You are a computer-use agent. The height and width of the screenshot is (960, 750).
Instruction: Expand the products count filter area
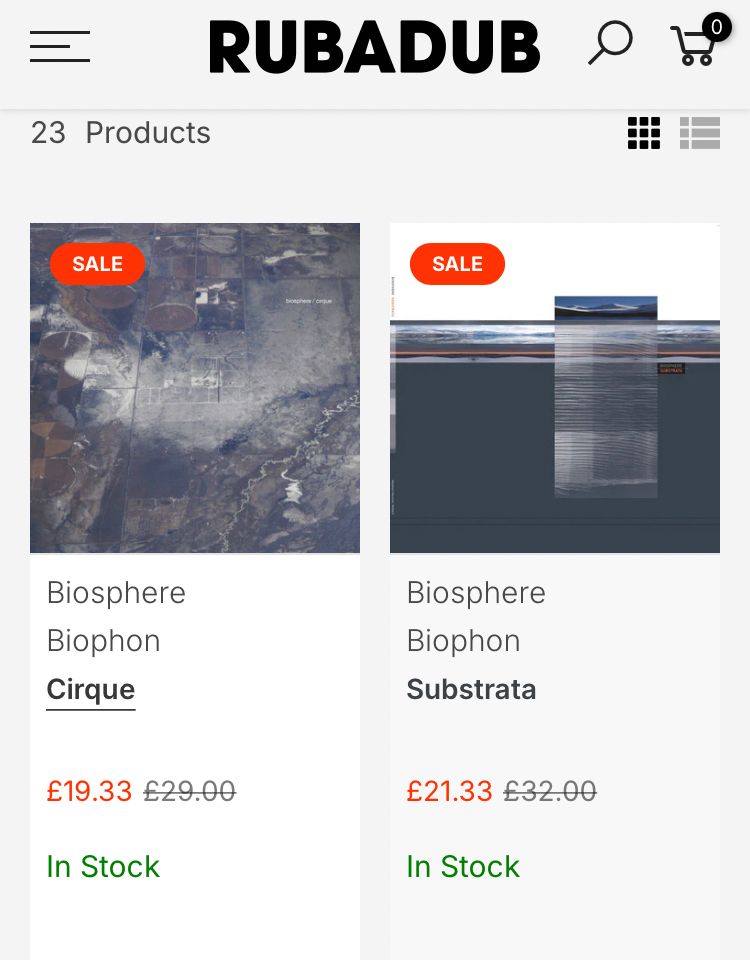120,133
